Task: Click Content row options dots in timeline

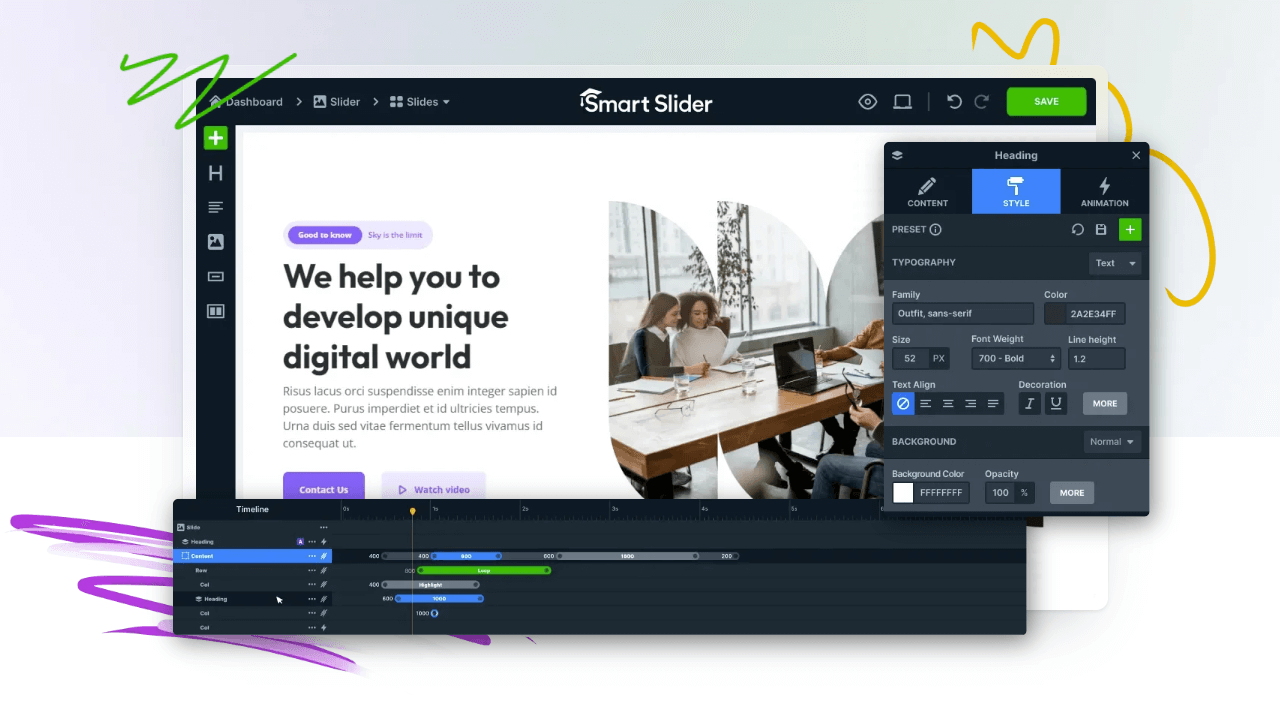Action: coord(312,556)
